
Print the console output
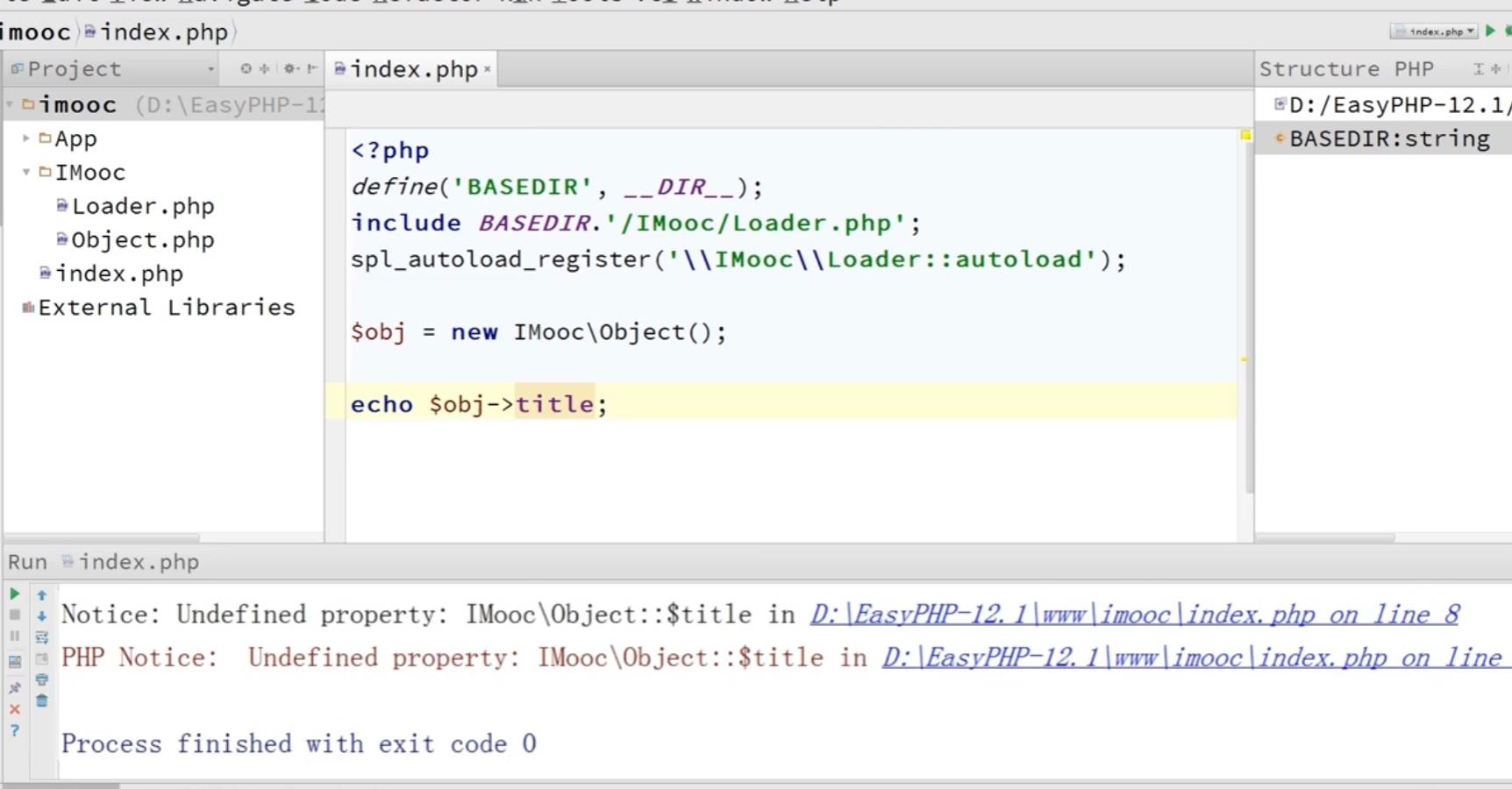pos(41,679)
